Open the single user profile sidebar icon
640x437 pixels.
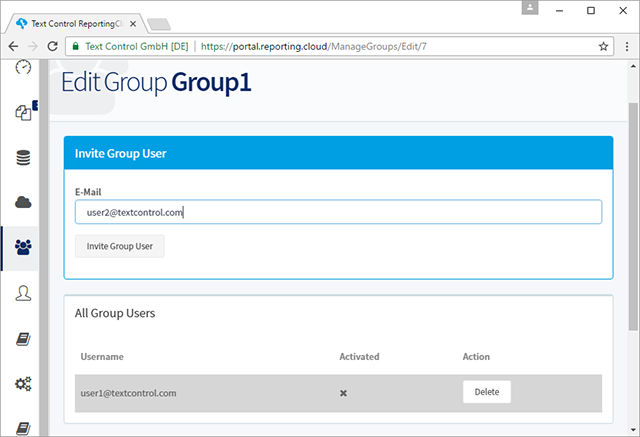(23, 293)
